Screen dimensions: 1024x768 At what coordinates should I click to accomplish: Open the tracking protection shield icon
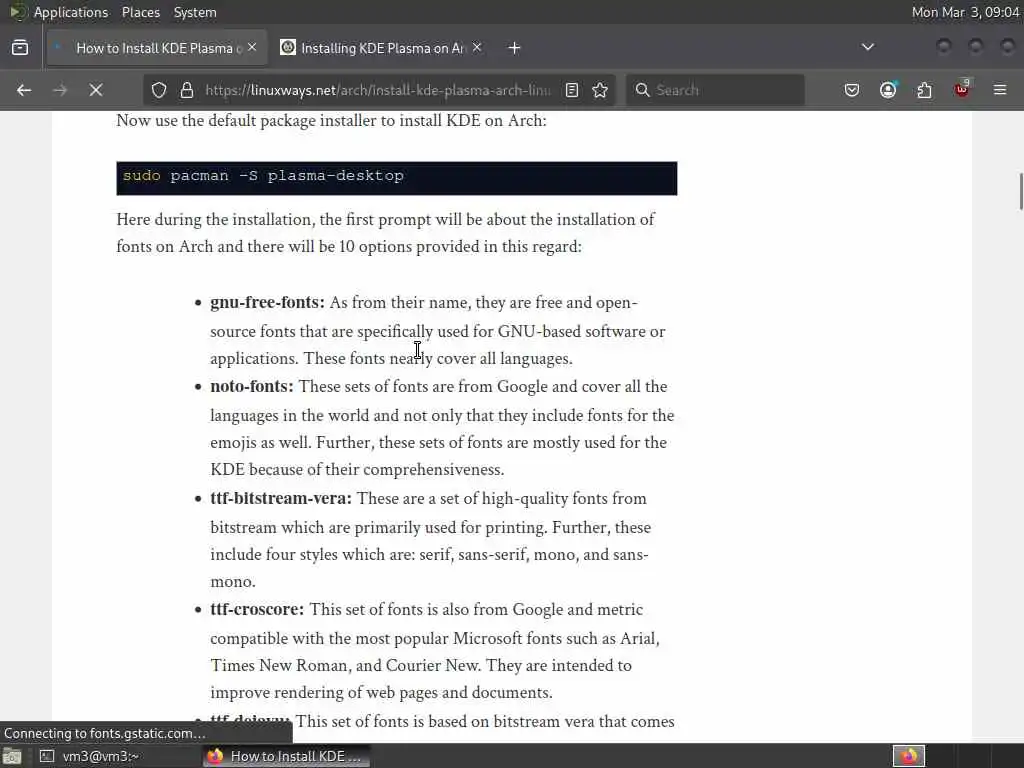[x=159, y=90]
